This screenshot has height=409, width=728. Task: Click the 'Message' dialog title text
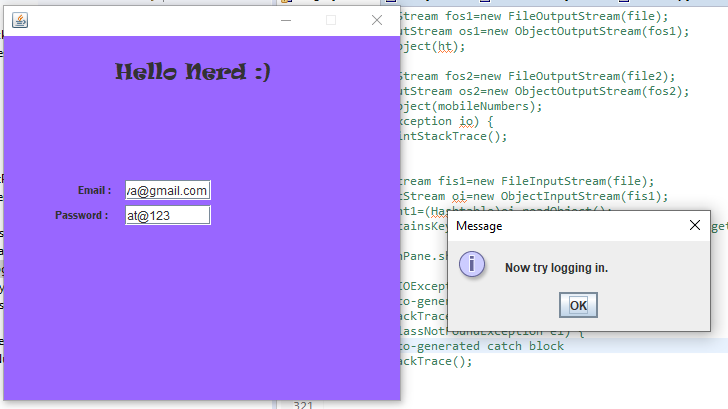click(x=479, y=226)
